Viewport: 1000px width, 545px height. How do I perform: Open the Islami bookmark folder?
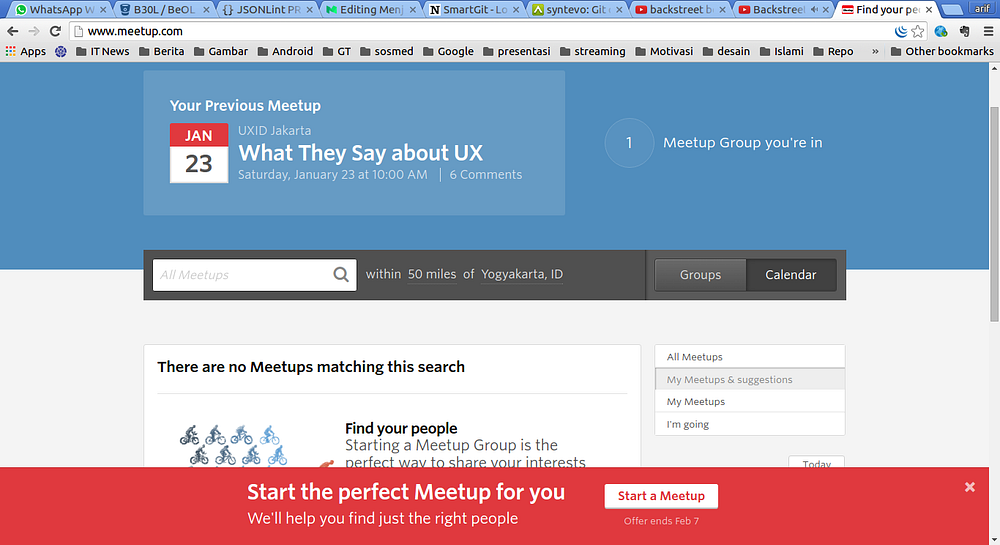782,52
